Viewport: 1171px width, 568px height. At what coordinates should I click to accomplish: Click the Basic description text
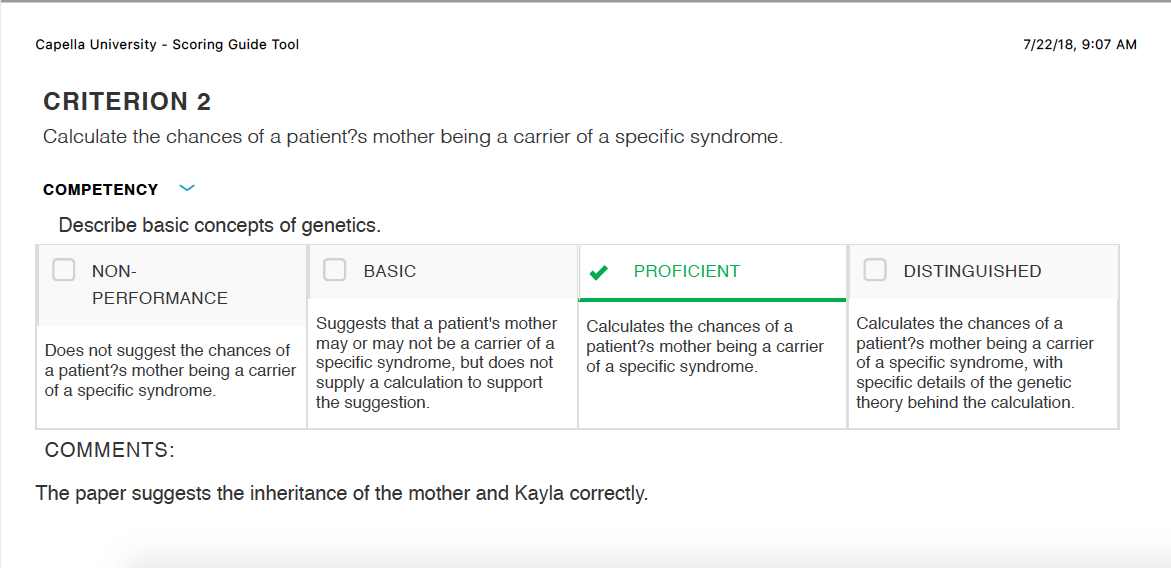pos(437,363)
